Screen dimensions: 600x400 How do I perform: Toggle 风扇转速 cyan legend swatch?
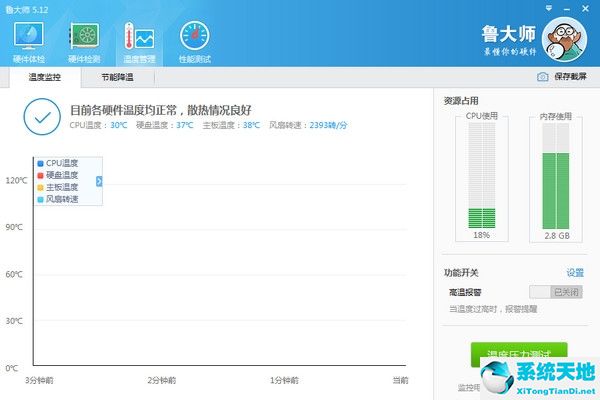coord(40,199)
